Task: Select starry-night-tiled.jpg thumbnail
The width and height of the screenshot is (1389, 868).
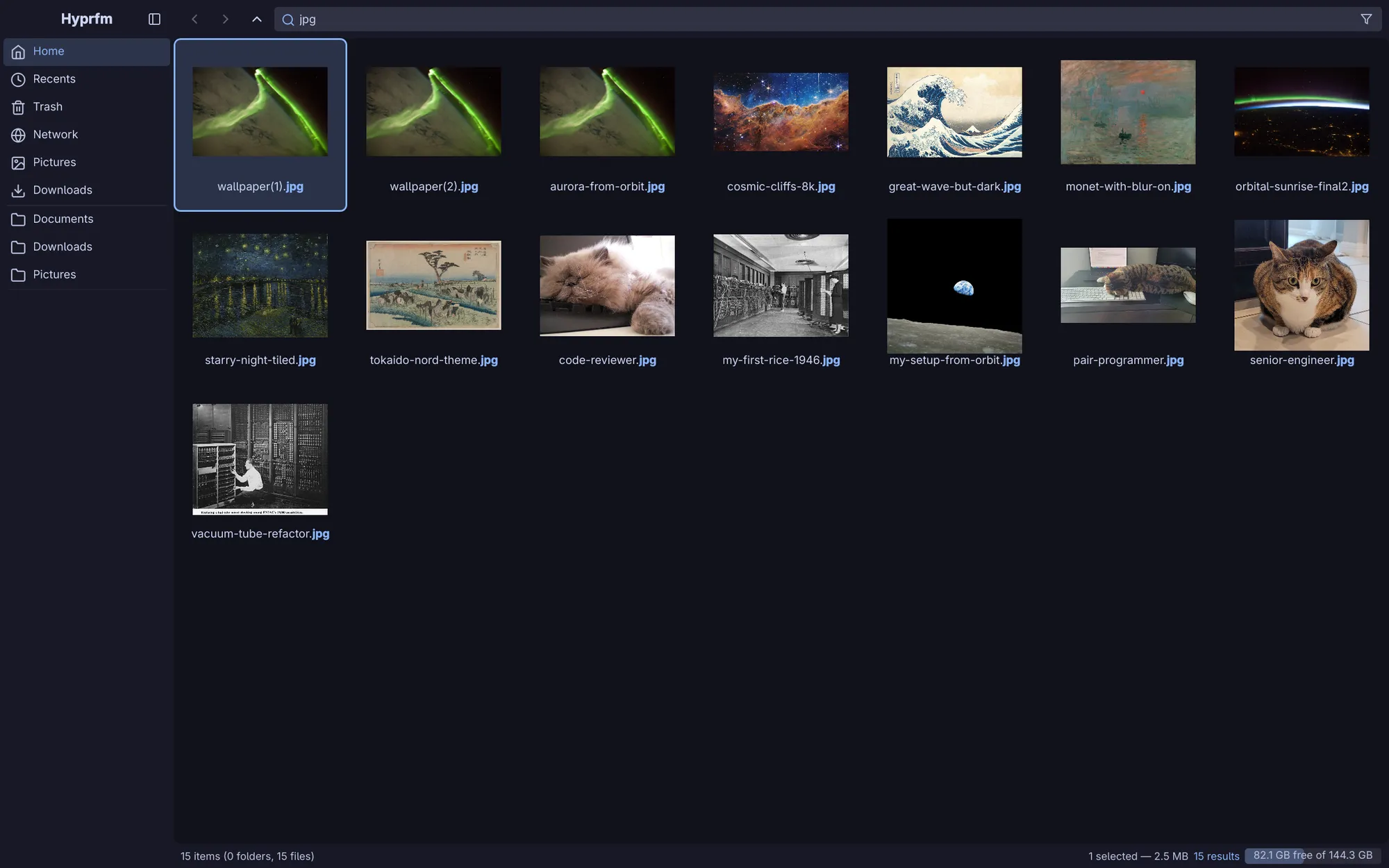Action: (x=260, y=285)
